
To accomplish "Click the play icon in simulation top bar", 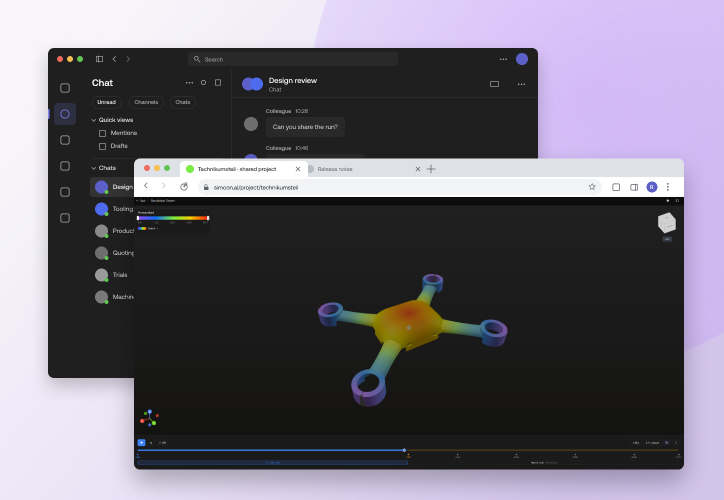I will pos(668,201).
